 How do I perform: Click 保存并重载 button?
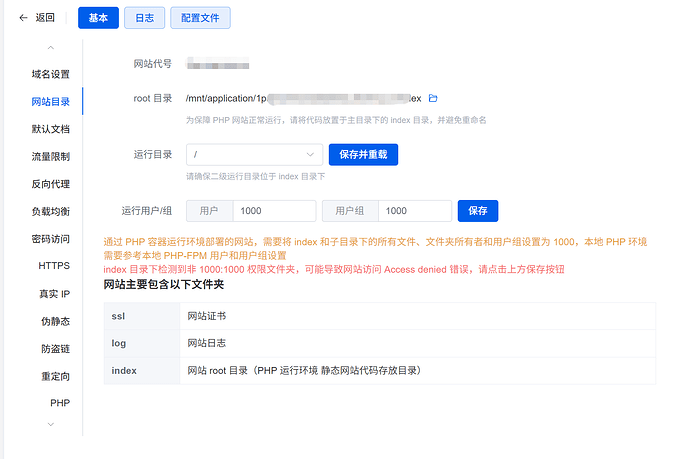[363, 155]
